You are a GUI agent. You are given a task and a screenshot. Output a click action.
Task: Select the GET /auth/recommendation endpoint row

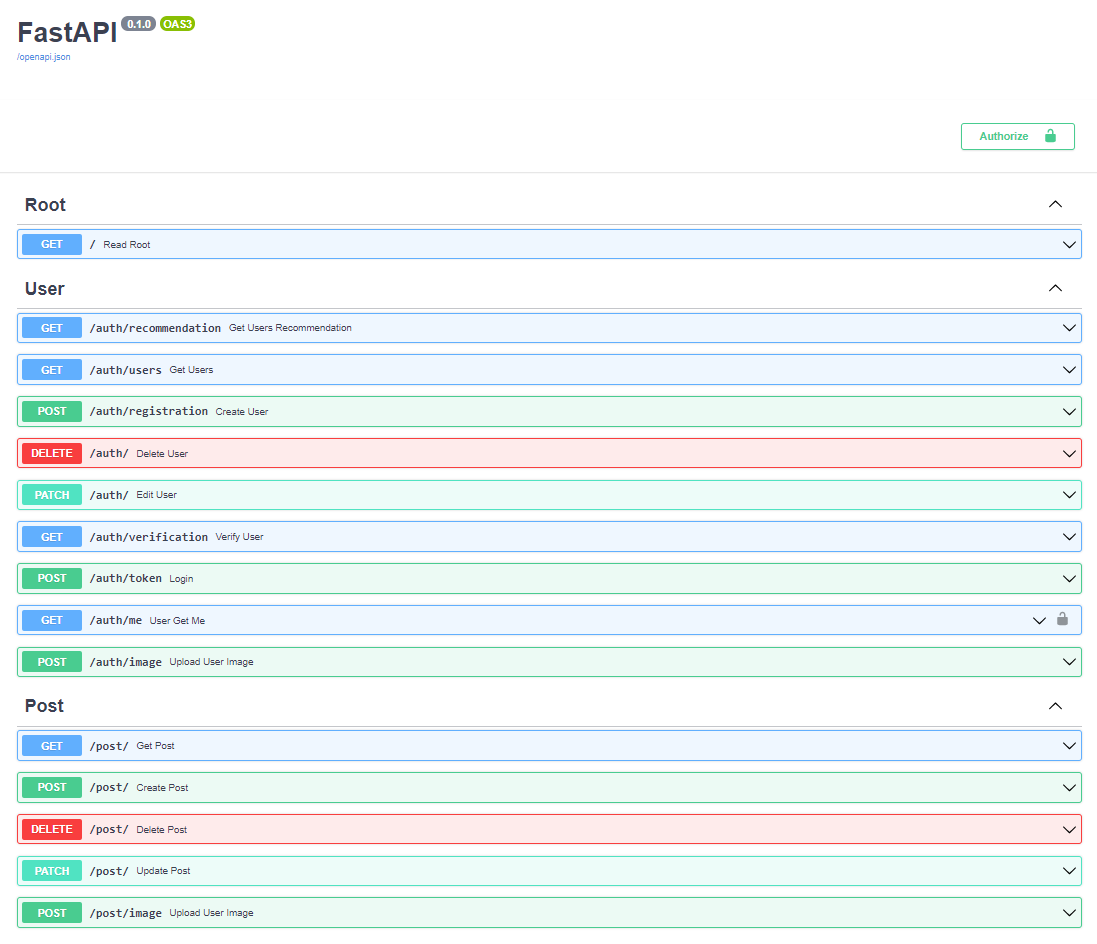tap(548, 327)
